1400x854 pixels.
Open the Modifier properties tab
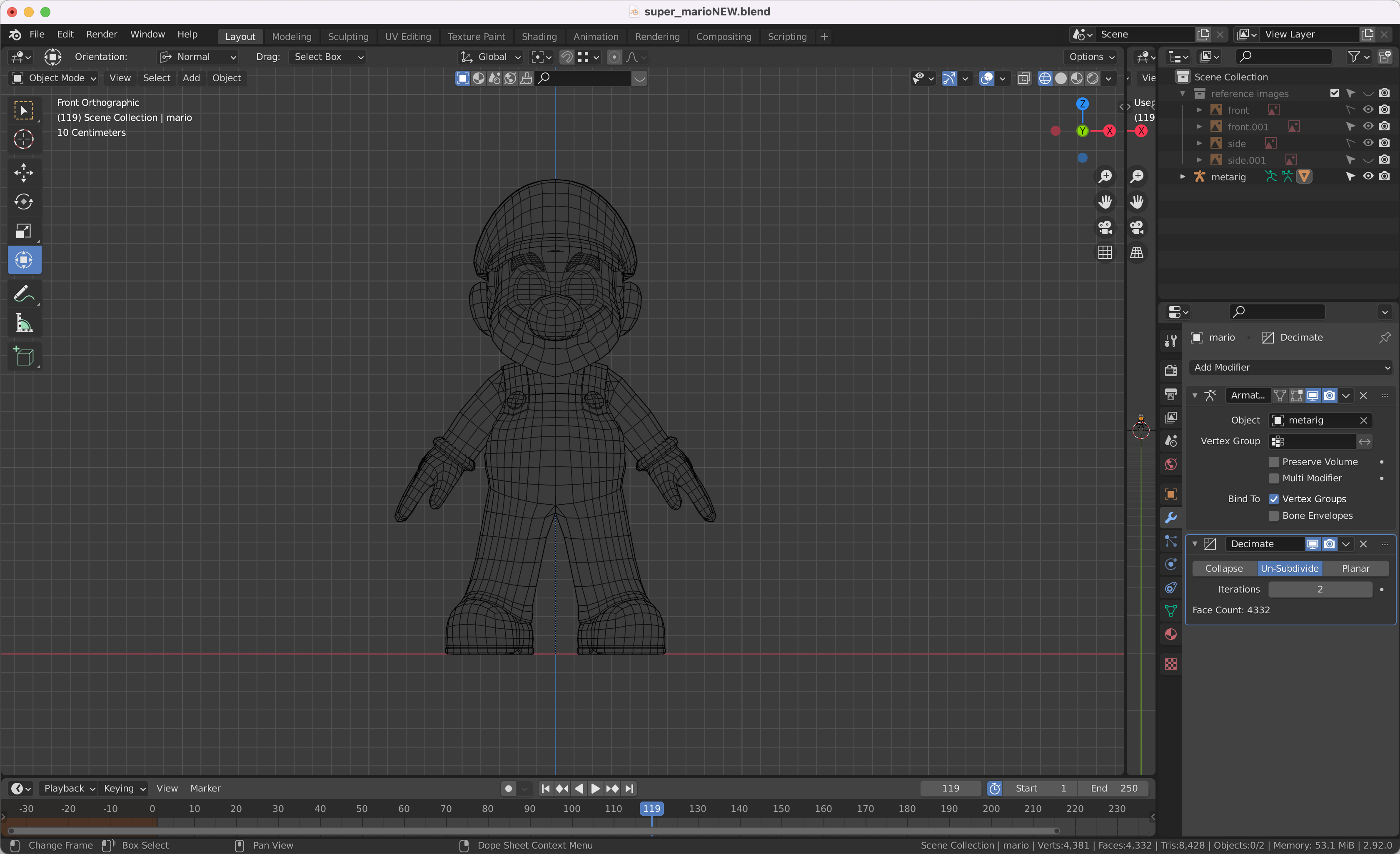point(1170,517)
